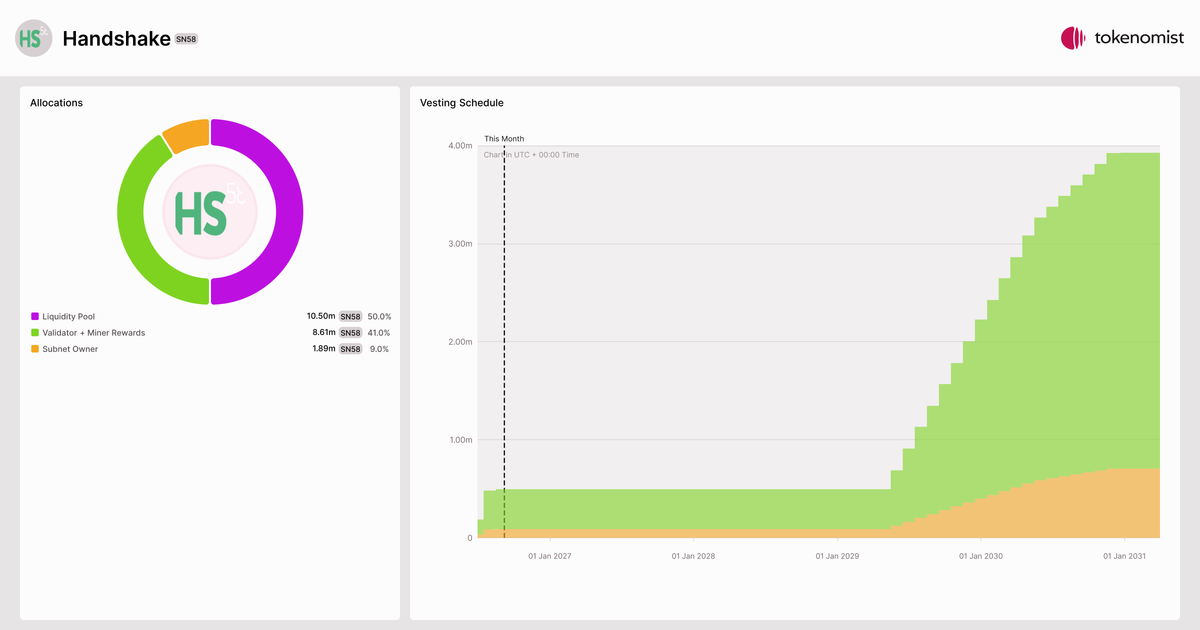Select the orange Subnet Owner legend swatch
Screen dimensions: 1200x630
tap(35, 349)
